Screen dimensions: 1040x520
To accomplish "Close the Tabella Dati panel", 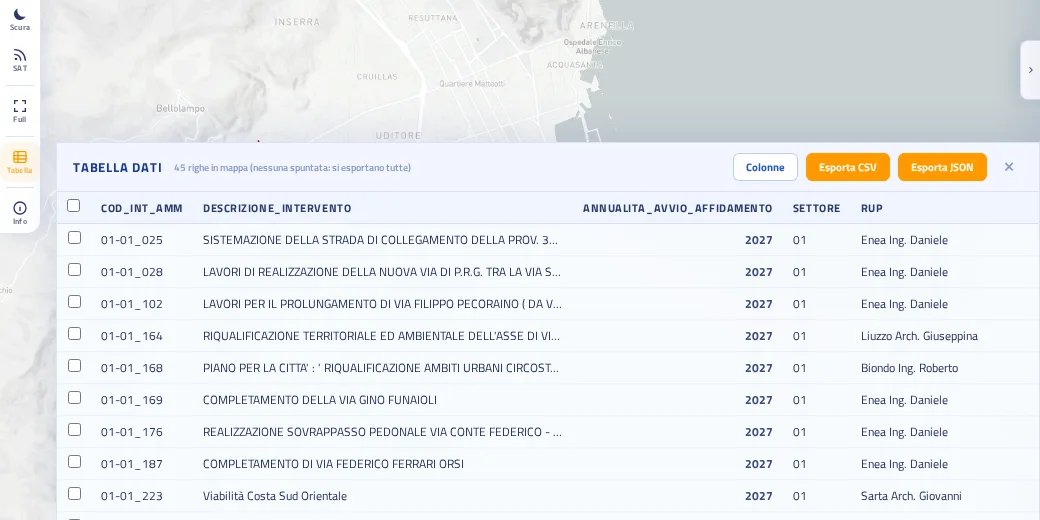I will click(1009, 167).
